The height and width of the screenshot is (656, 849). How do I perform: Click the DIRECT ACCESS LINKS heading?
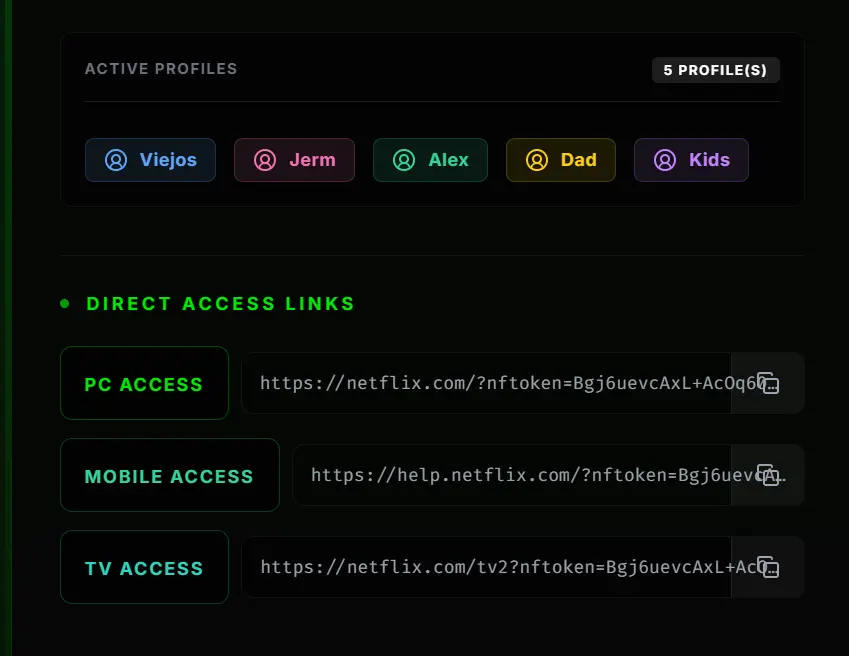tap(220, 304)
